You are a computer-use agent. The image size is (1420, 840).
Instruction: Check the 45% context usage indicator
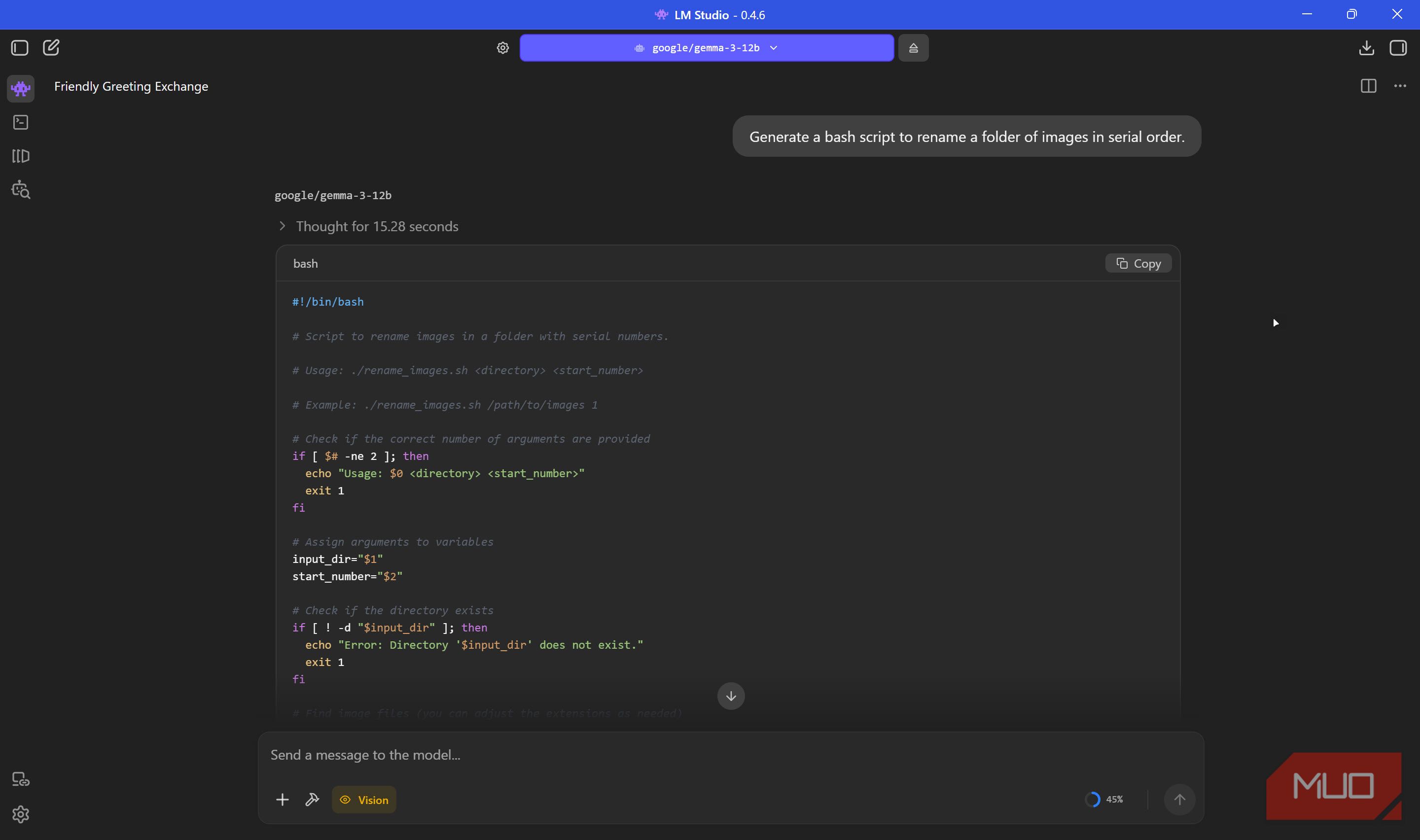1103,799
